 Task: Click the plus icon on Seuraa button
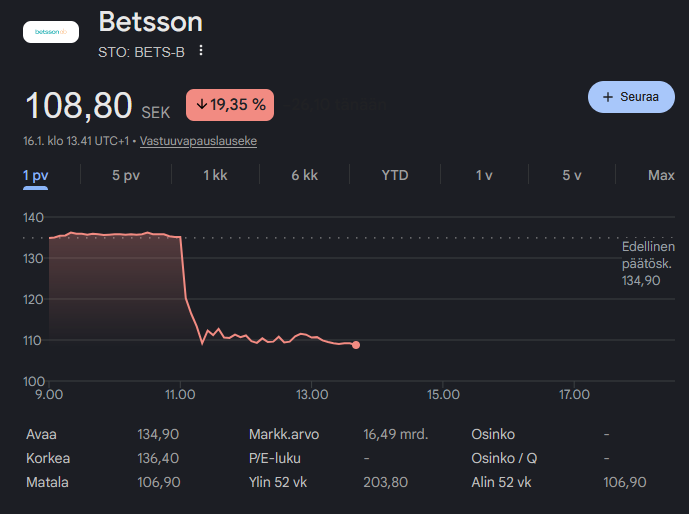608,97
